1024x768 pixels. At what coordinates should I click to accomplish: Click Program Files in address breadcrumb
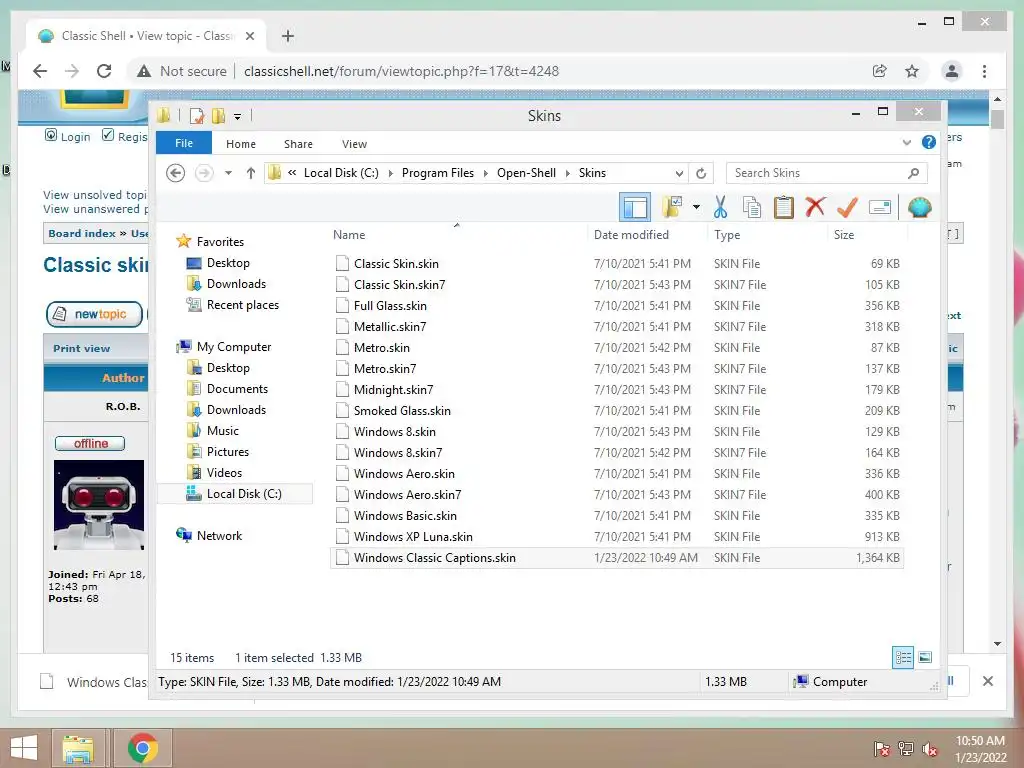[x=438, y=173]
